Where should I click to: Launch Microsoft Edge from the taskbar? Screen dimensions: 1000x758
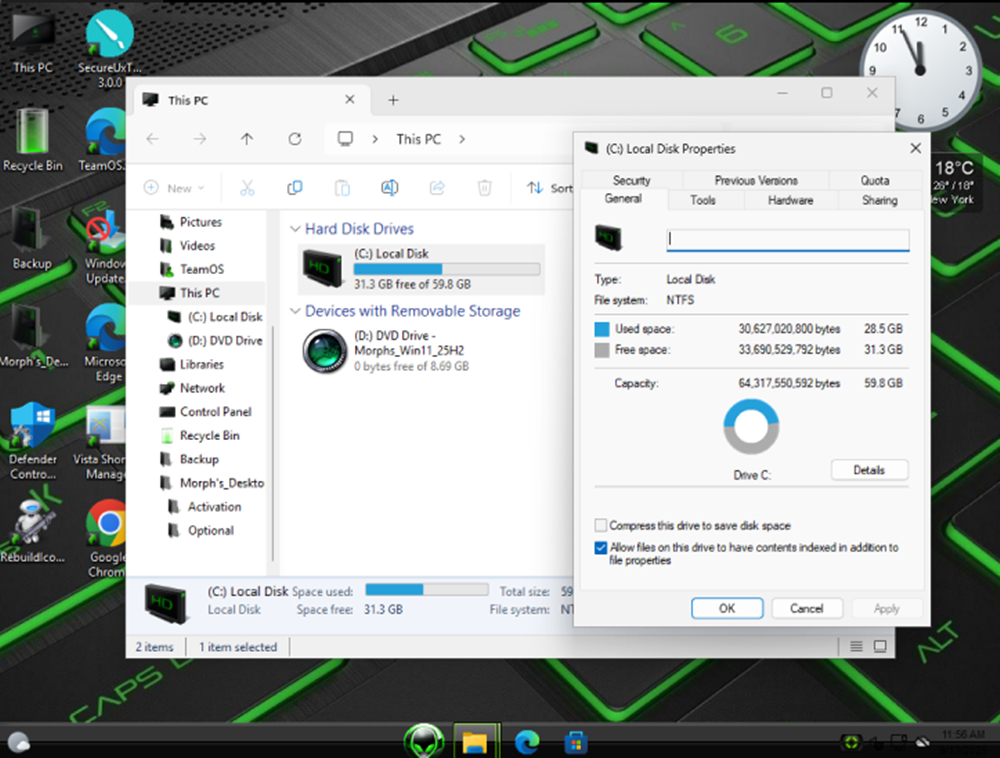pos(527,741)
